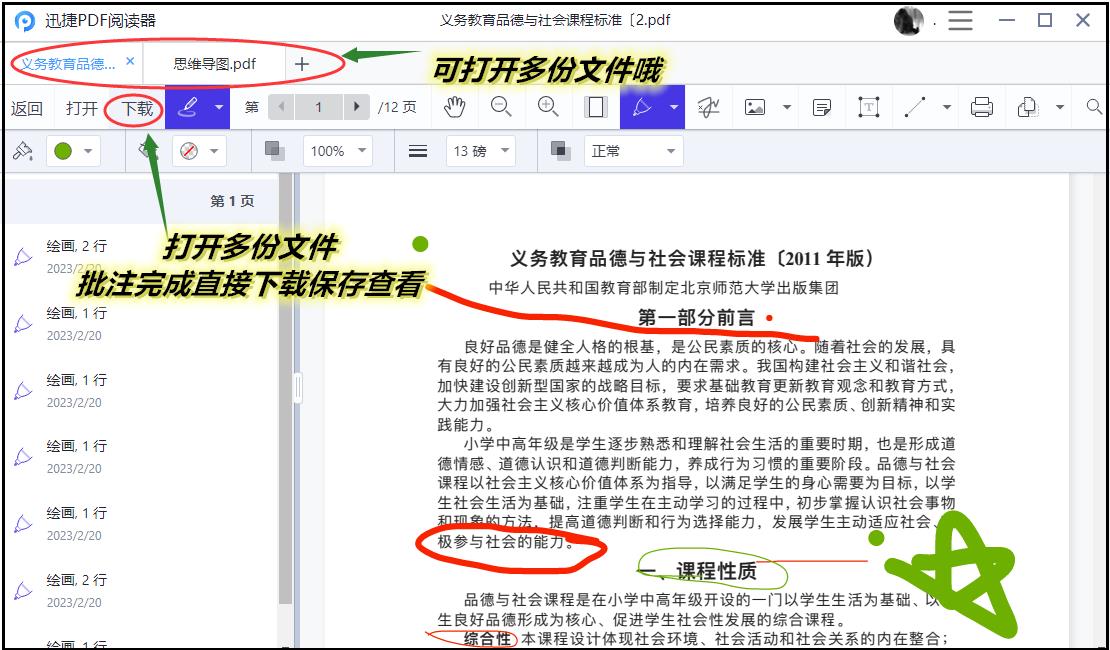The width and height of the screenshot is (1110, 650).
Task: Click the fill bucket icon
Action: 147,149
